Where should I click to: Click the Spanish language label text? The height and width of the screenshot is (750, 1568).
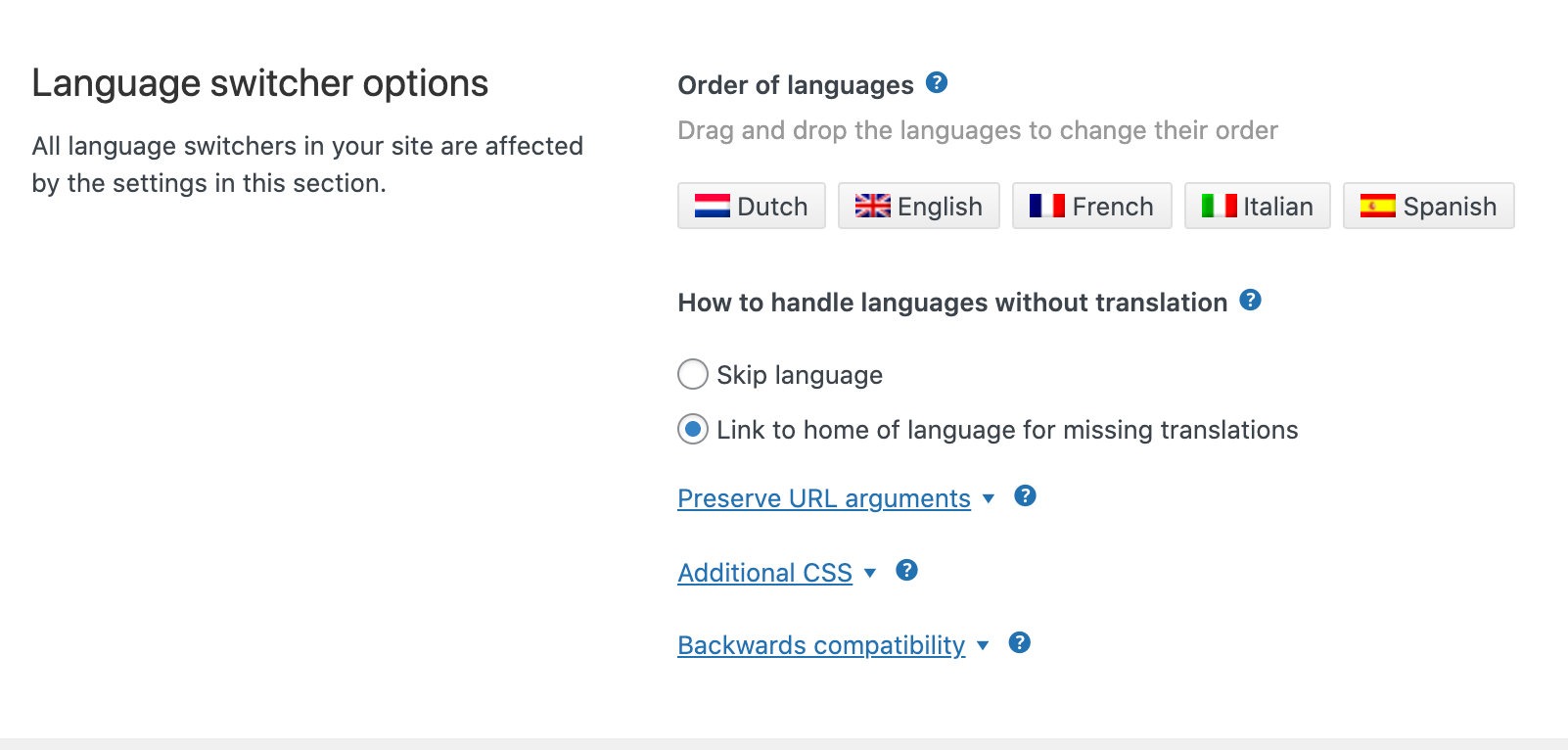click(x=1450, y=207)
